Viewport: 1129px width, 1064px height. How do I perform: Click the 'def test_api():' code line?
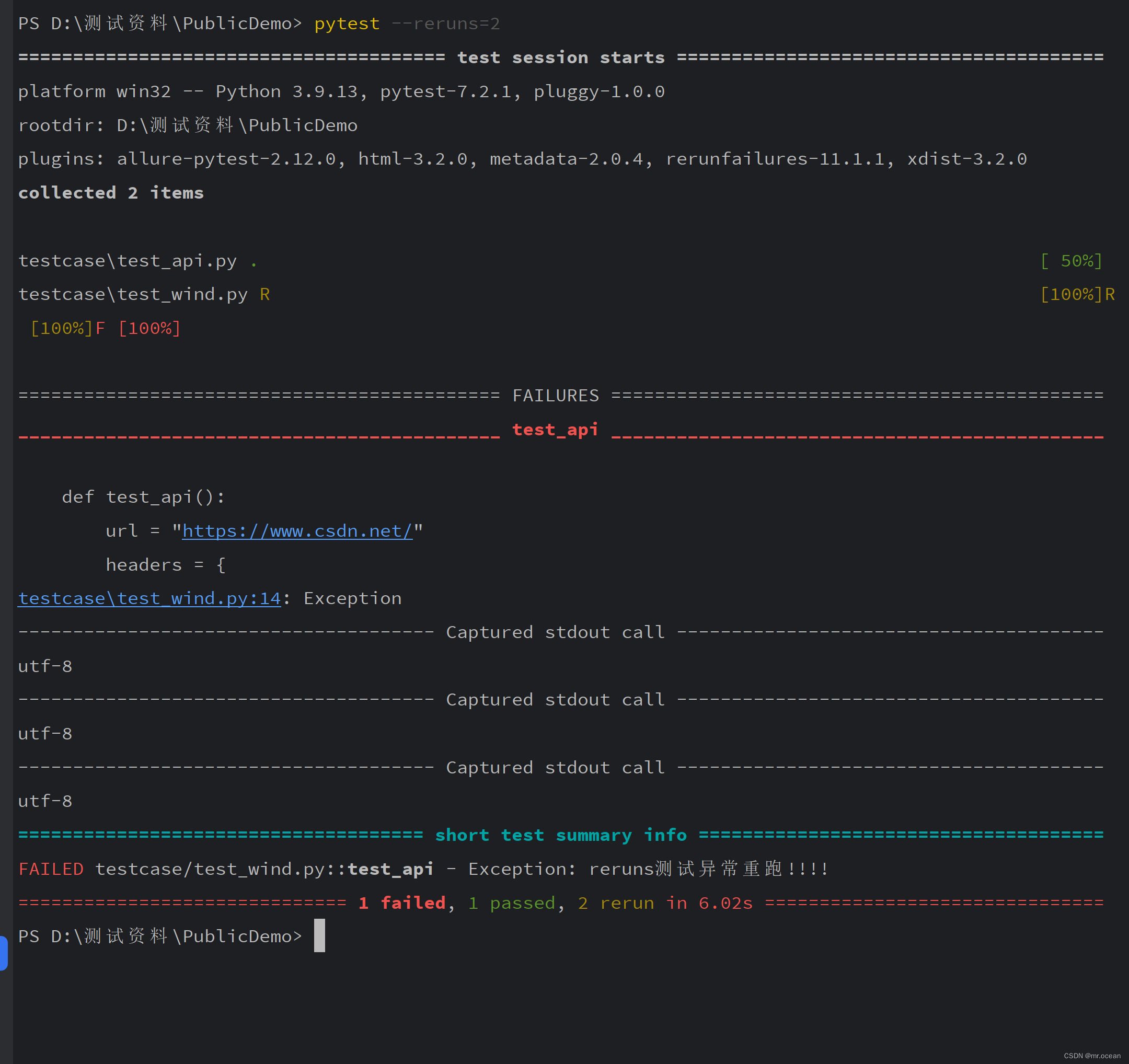[143, 497]
